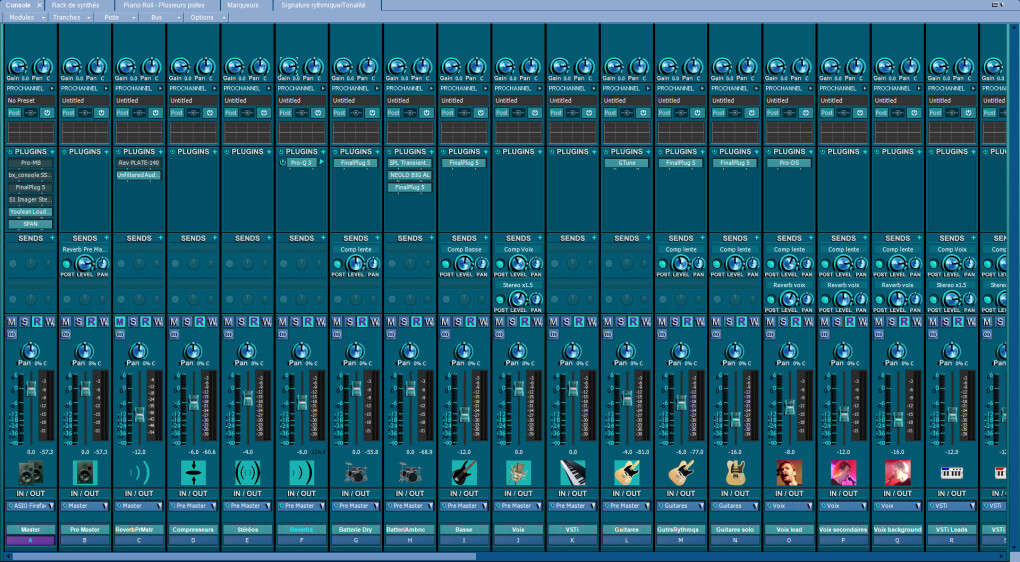Click the Voix lead singer photo

tap(789, 473)
